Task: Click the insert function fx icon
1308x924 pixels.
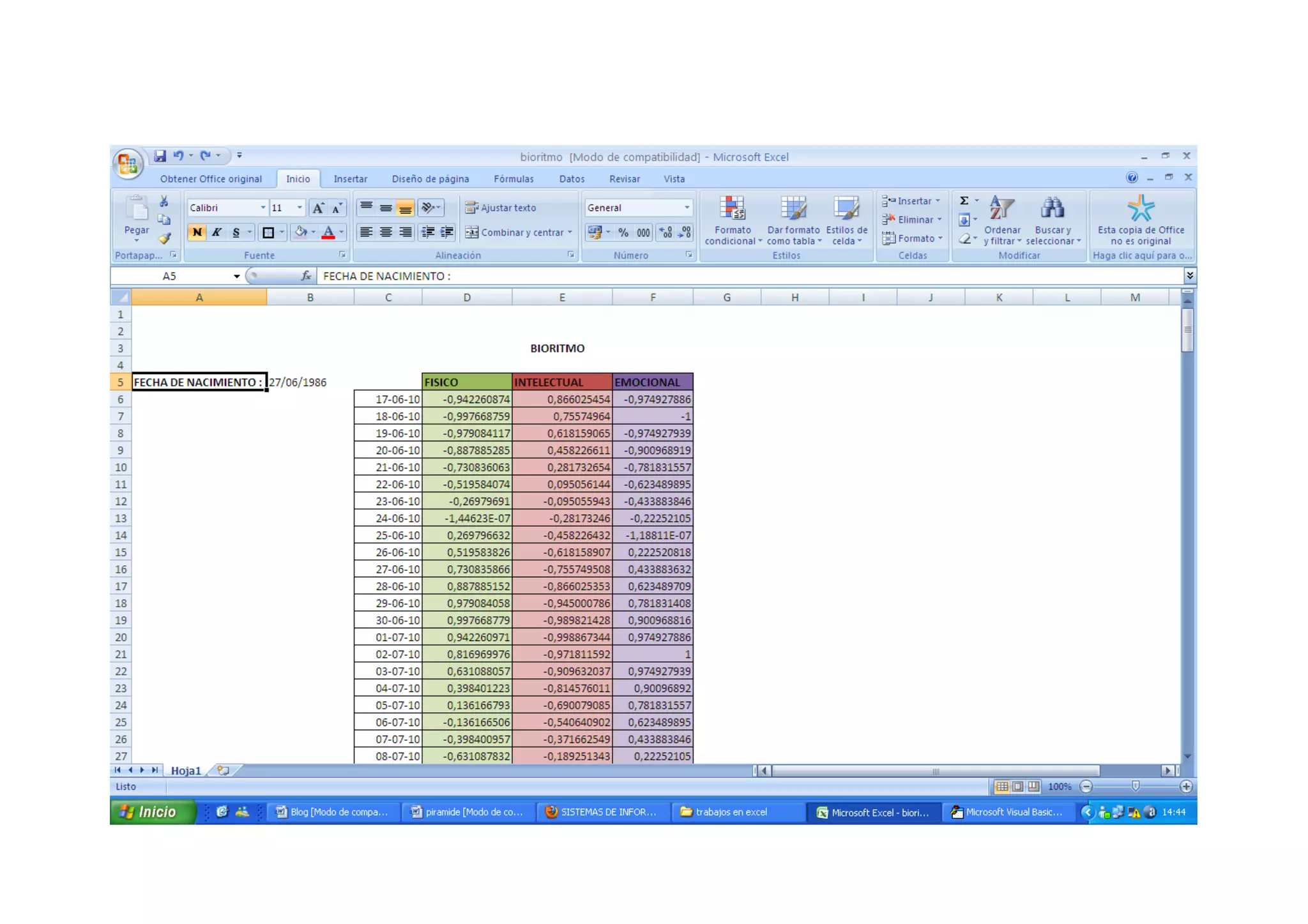Action: pyautogui.click(x=306, y=276)
